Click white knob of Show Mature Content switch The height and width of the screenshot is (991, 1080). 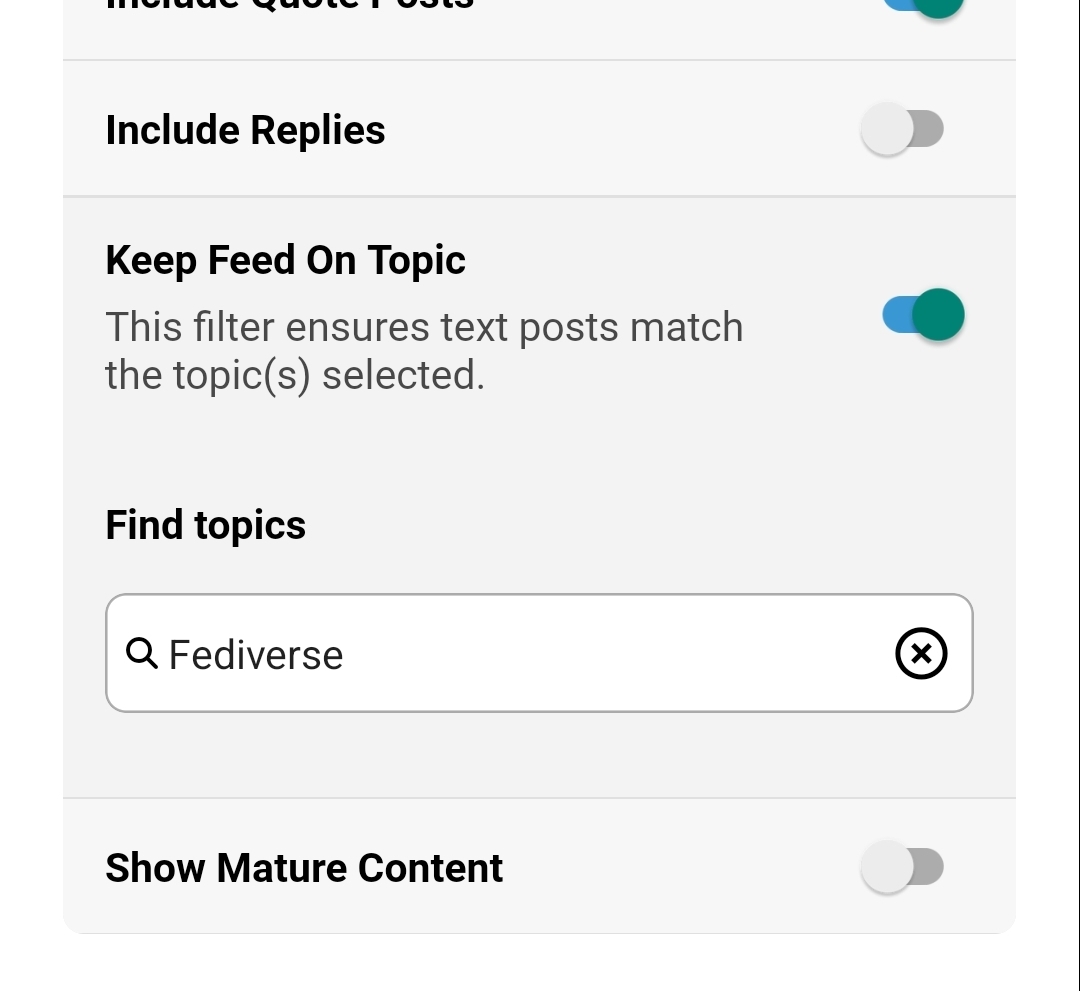coord(887,868)
